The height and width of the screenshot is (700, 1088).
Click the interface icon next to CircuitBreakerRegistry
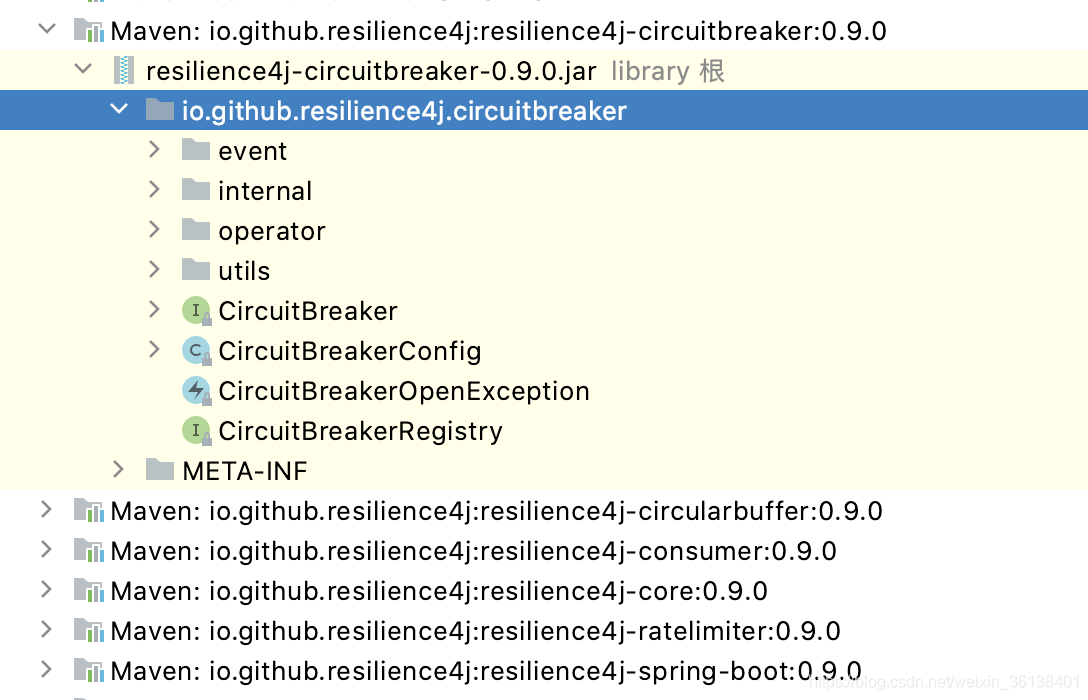click(x=195, y=431)
